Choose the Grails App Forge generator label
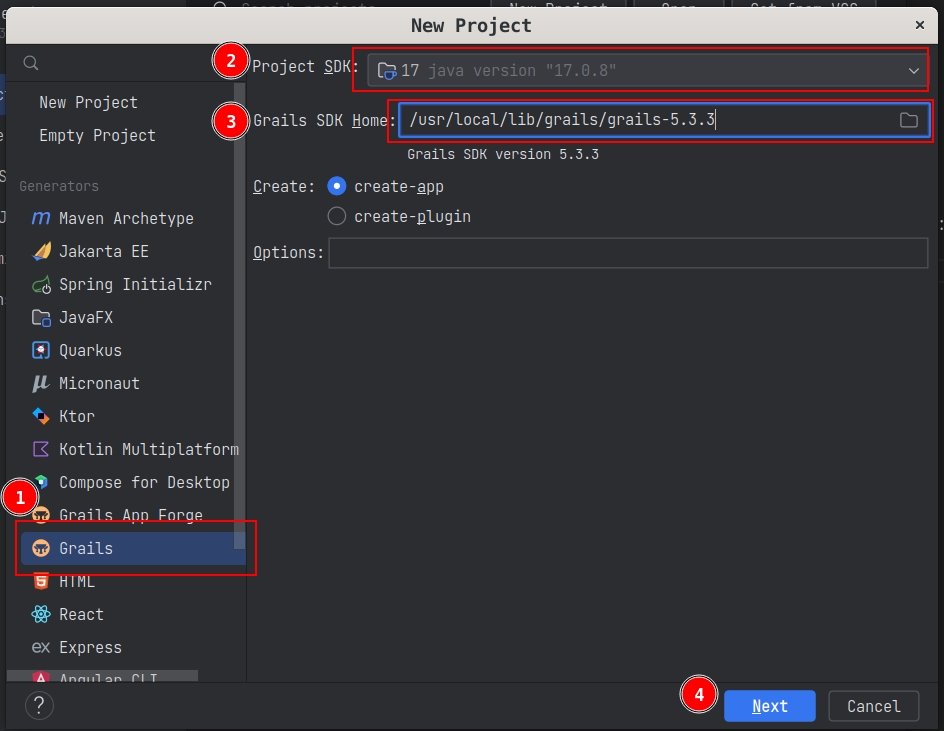The image size is (944, 731). (131, 515)
